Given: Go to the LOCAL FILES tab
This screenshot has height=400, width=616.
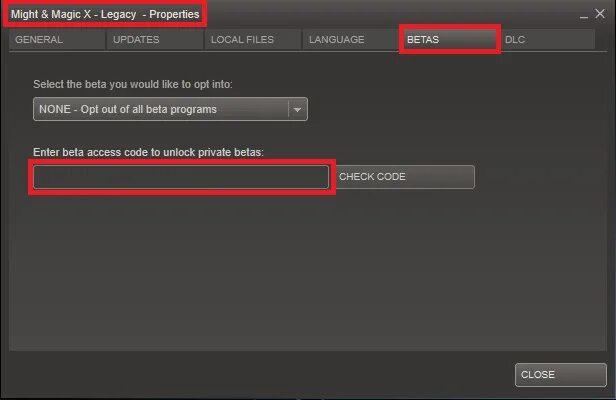Looking at the screenshot, I should [x=253, y=39].
